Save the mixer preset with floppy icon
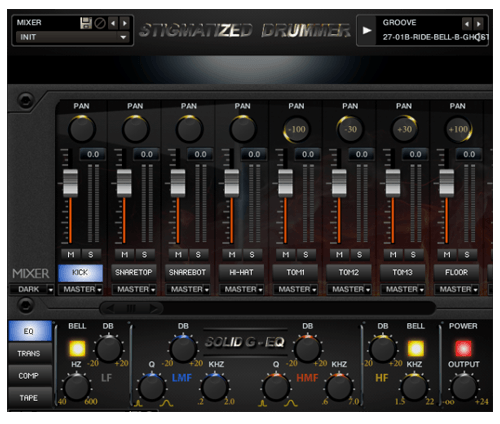This screenshot has height=424, width=500. 86,23
